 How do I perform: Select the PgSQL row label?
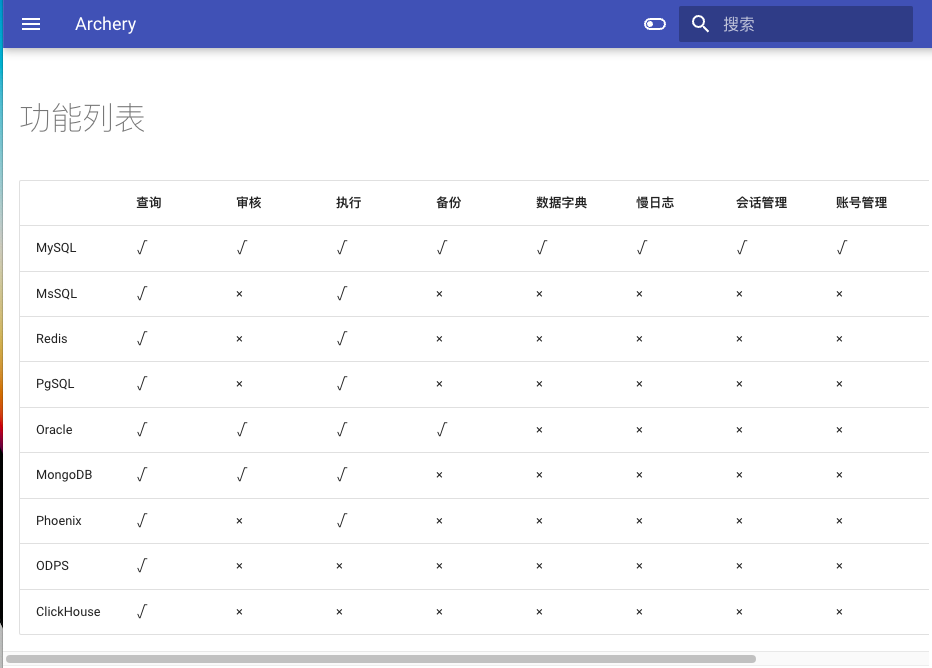(55, 384)
